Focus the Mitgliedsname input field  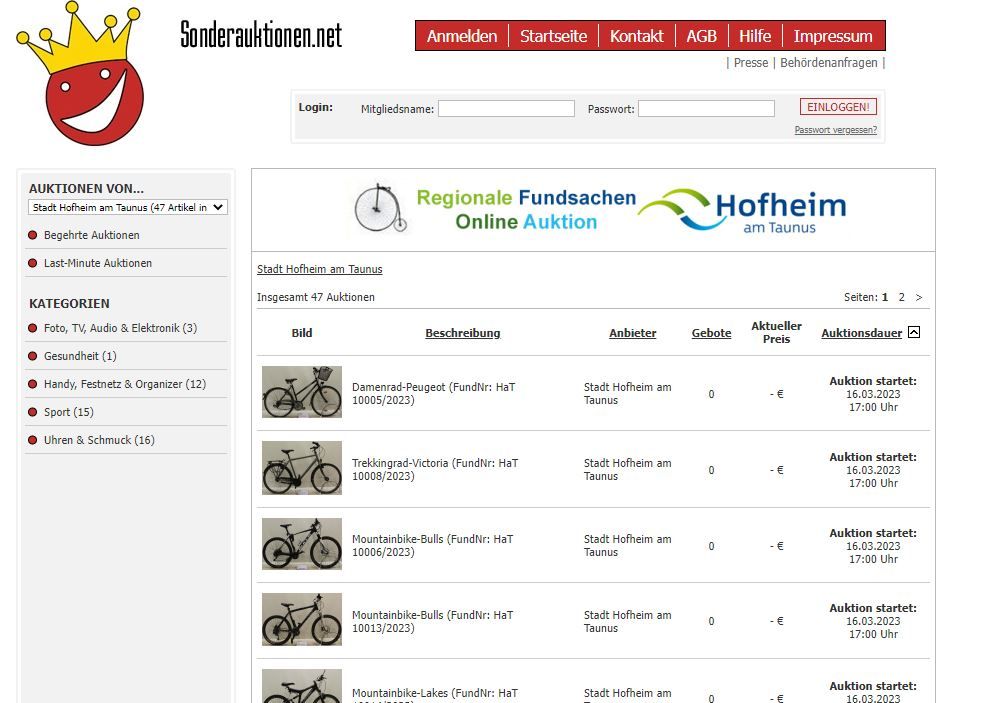(x=506, y=109)
